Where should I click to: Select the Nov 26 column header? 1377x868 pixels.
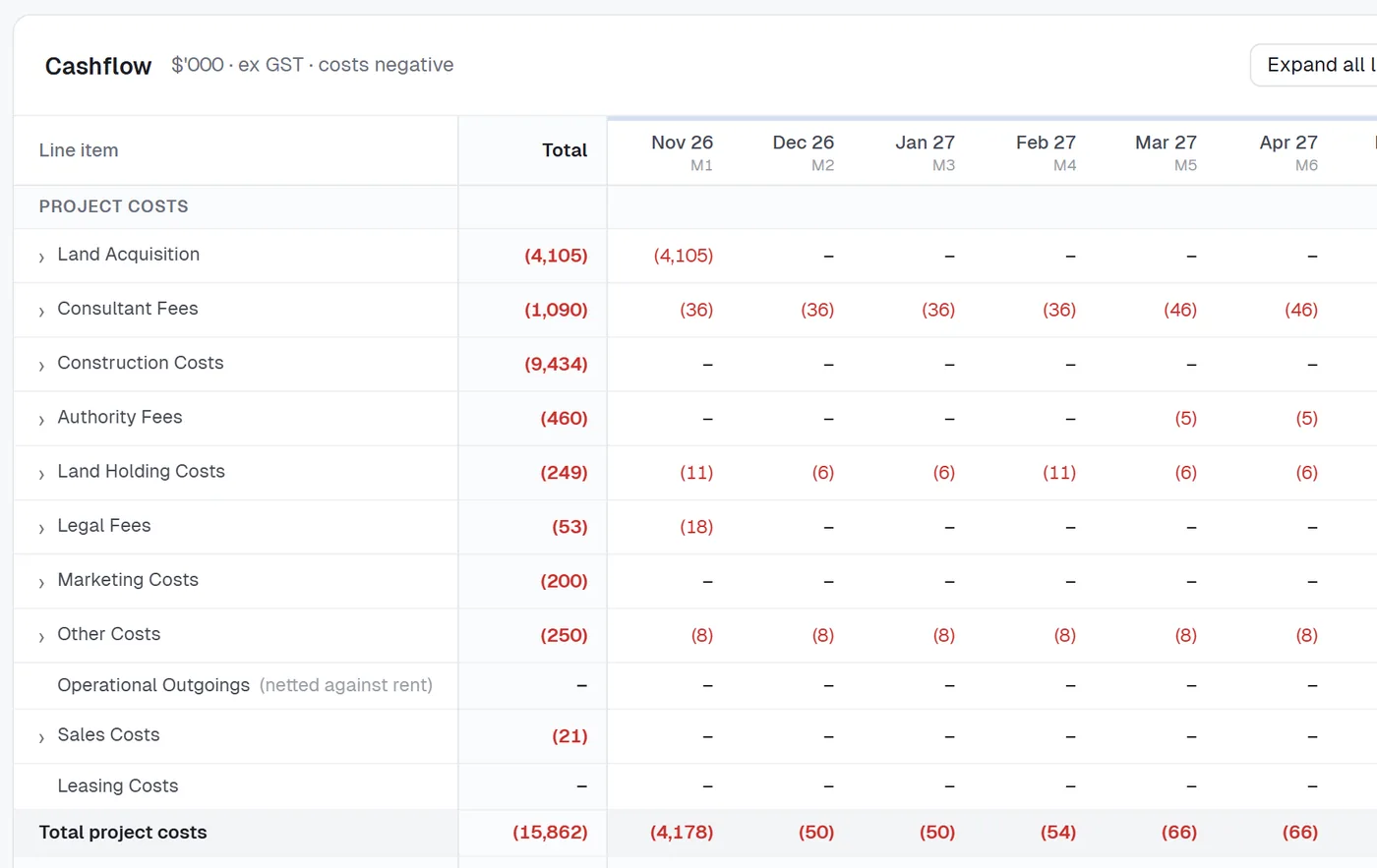(682, 151)
